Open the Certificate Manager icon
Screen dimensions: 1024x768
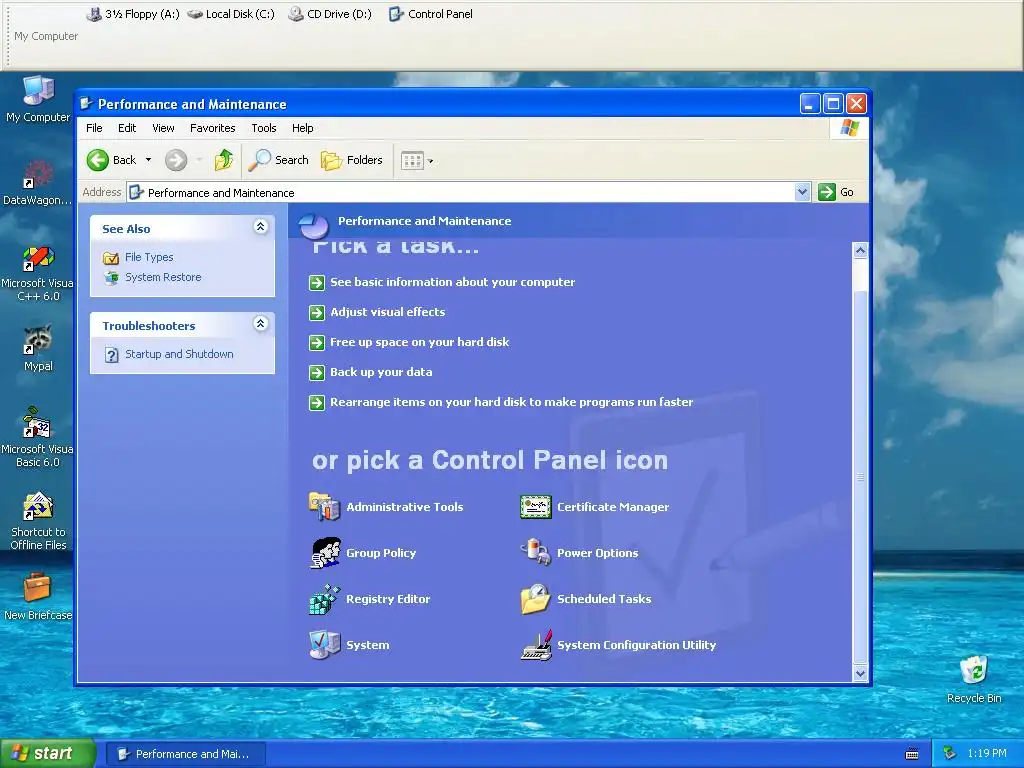(x=536, y=507)
